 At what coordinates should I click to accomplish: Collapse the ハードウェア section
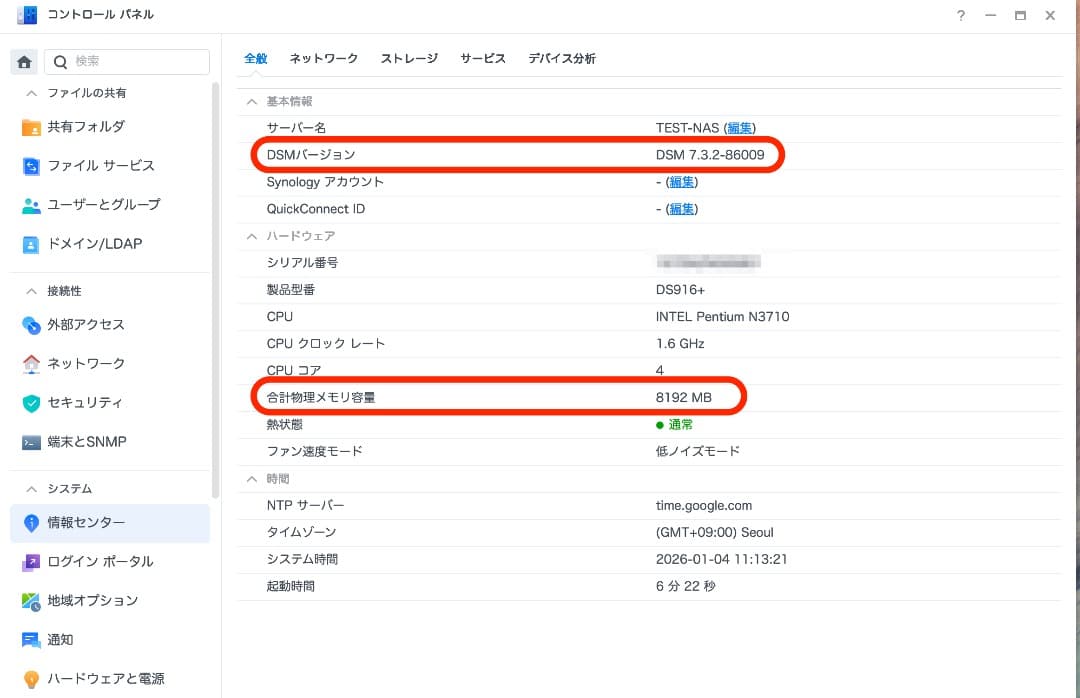point(251,236)
